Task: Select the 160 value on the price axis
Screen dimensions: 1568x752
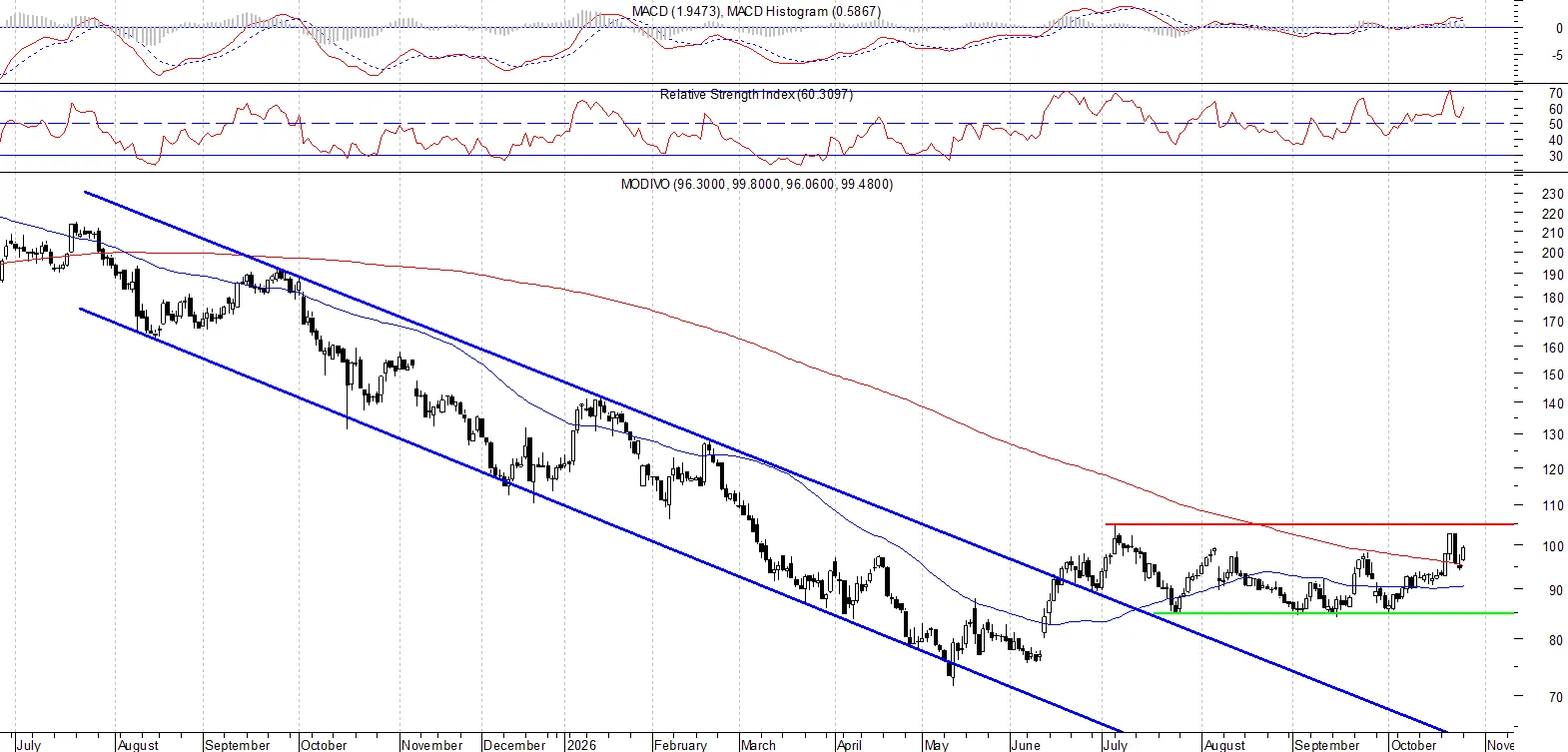Action: [x=1553, y=348]
